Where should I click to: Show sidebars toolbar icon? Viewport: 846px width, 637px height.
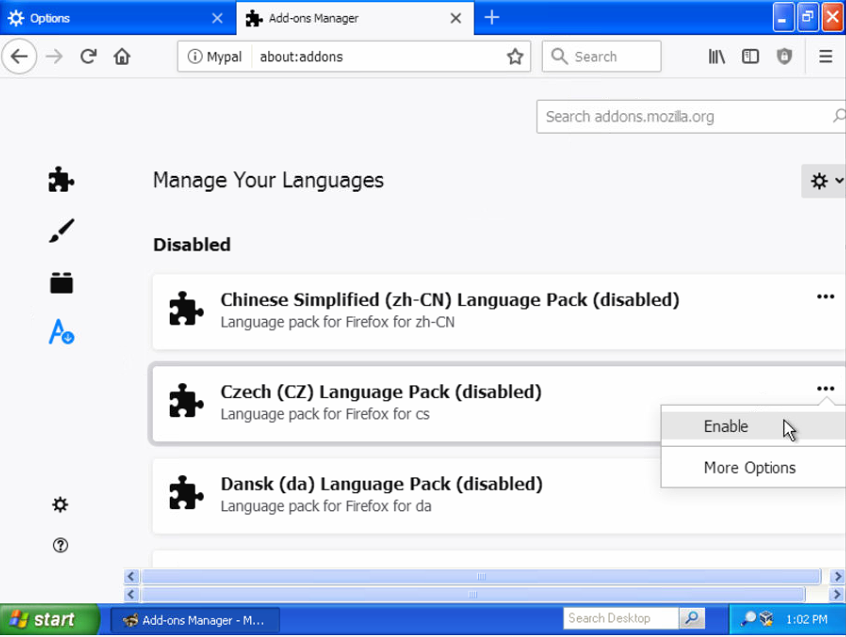(x=751, y=56)
